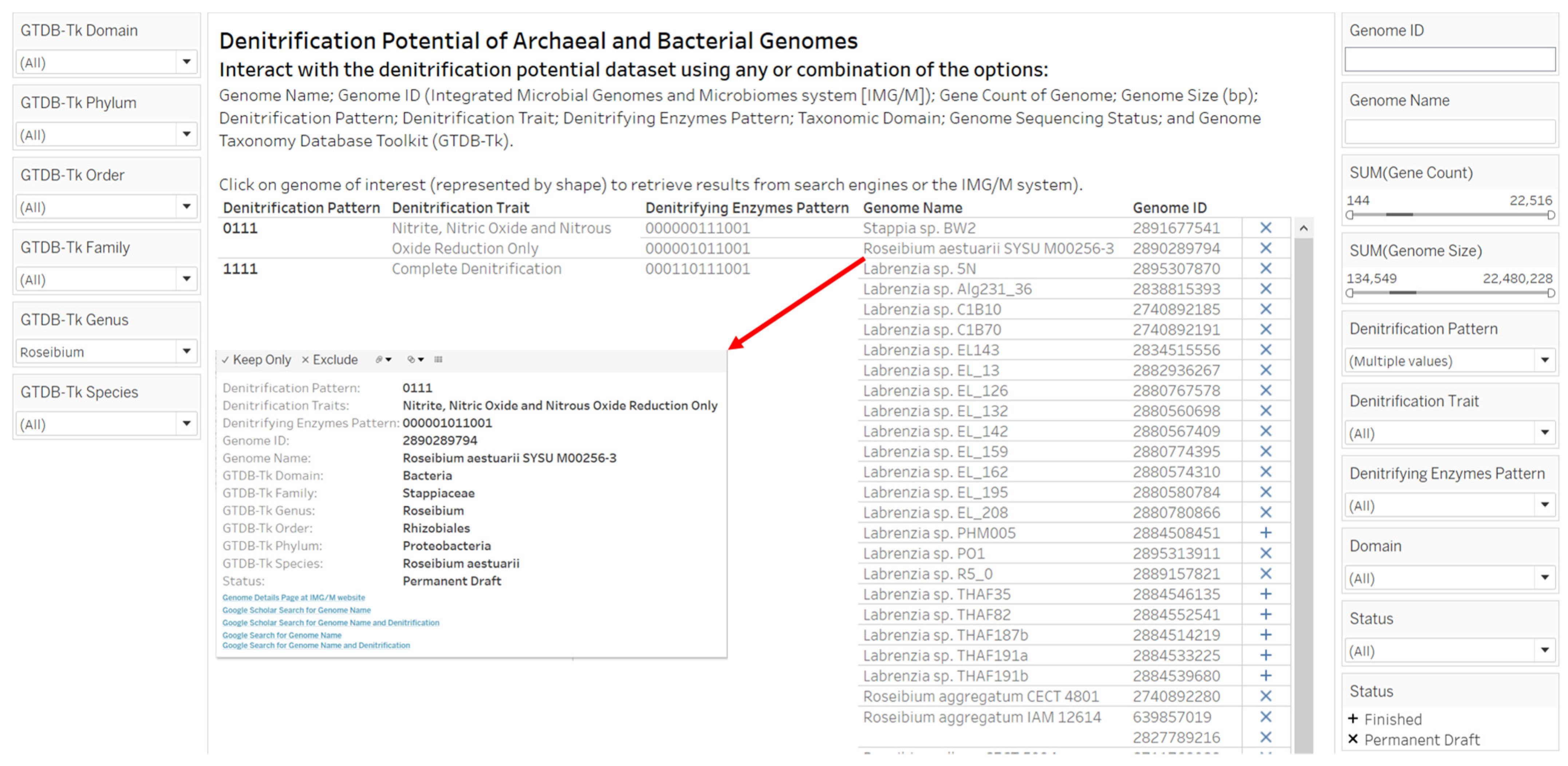
Task: Open Google Scholar Search for Genome Name link
Action: (296, 610)
